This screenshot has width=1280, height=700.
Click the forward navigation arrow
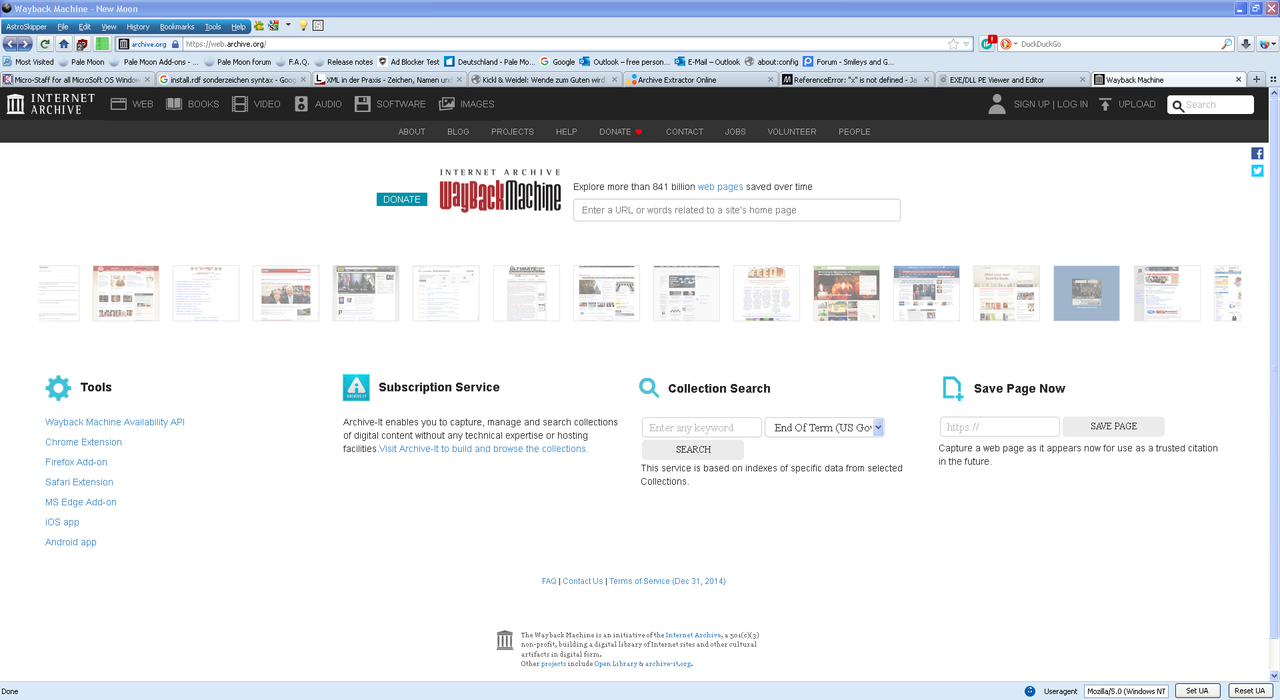tap(25, 44)
